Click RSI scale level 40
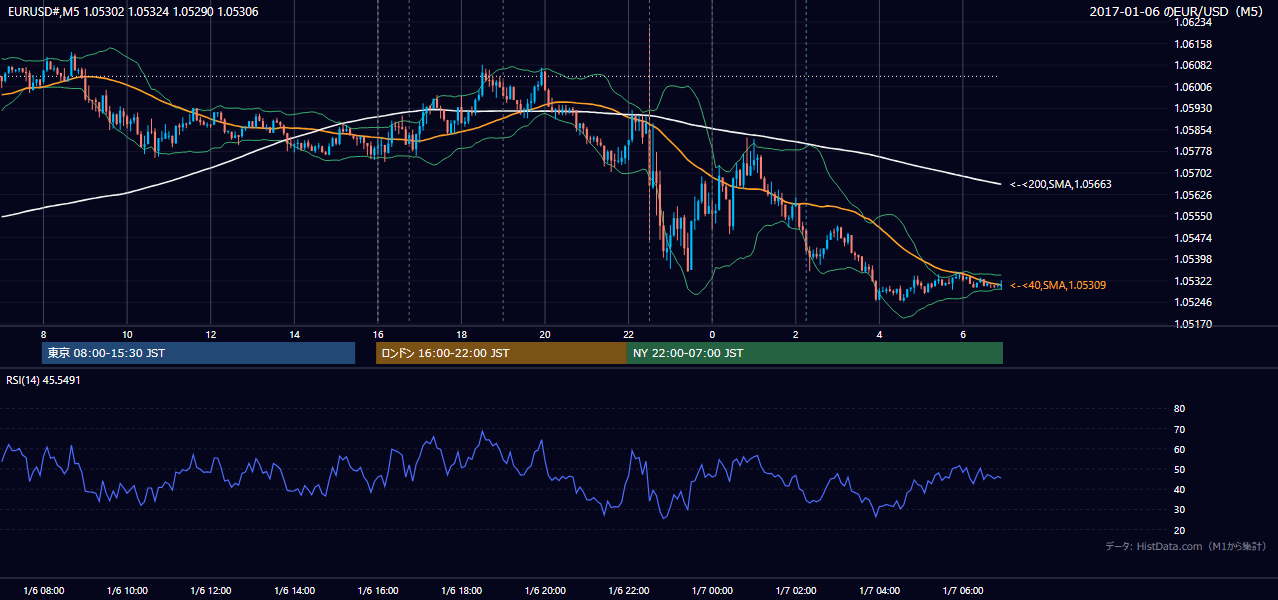Screen dimensions: 1278x600 (1179, 490)
